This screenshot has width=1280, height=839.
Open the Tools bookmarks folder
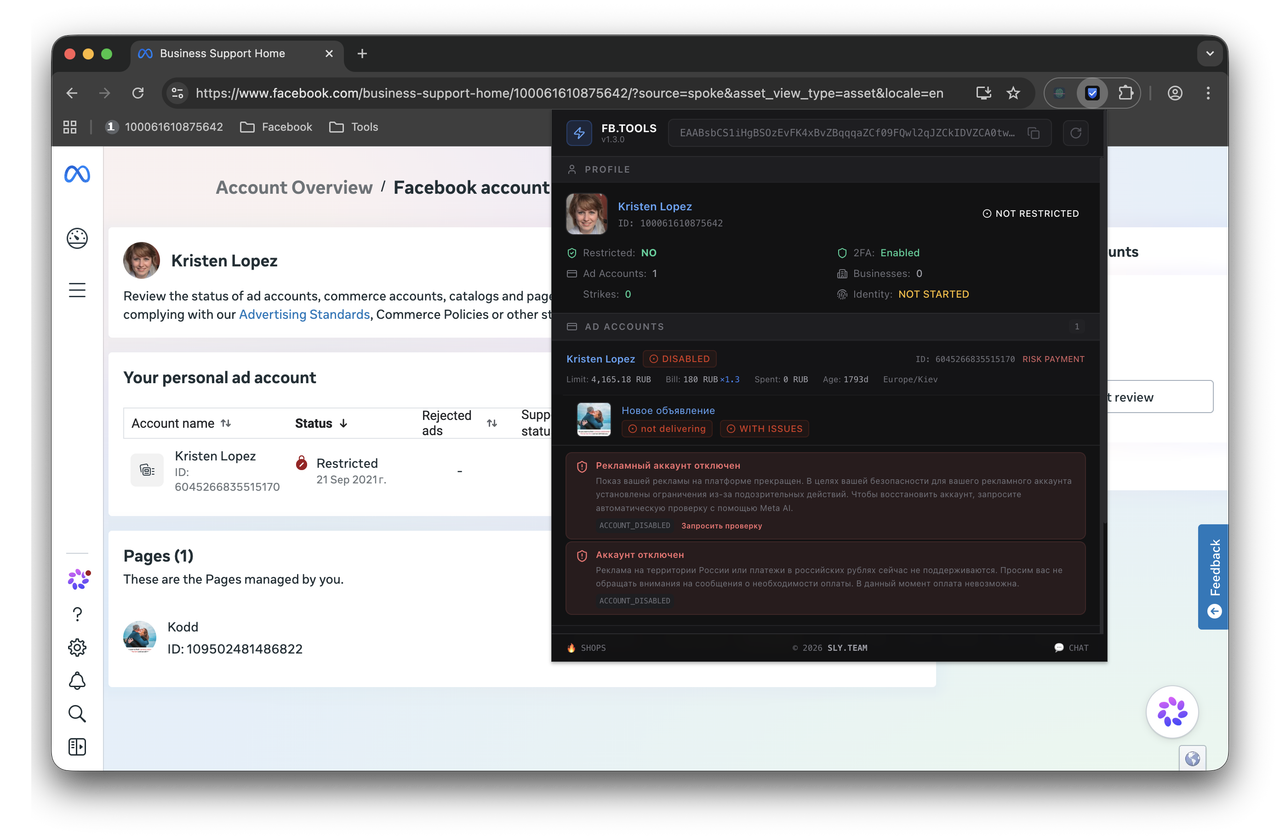(x=353, y=127)
